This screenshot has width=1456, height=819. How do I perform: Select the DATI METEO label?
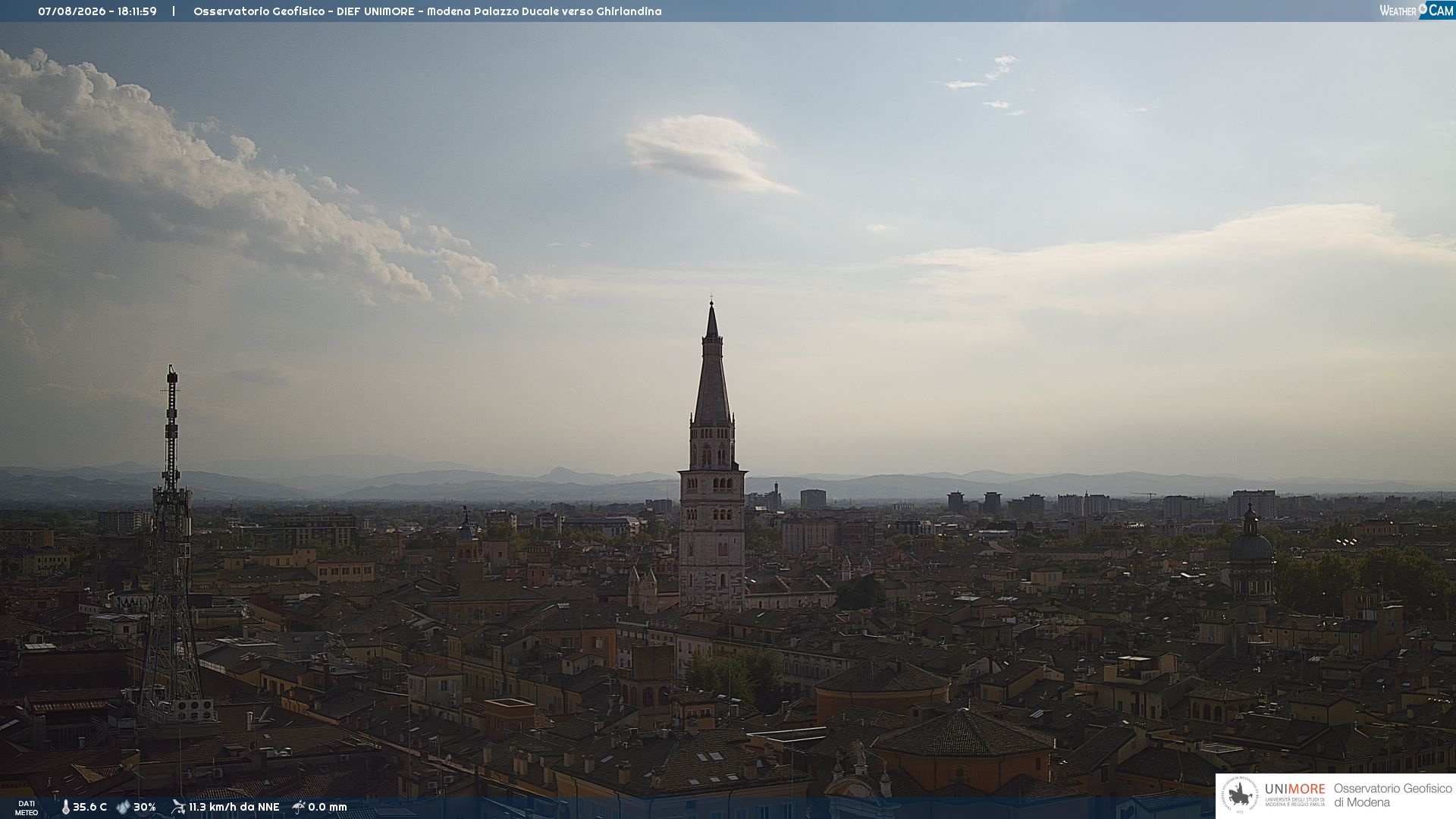(x=27, y=808)
